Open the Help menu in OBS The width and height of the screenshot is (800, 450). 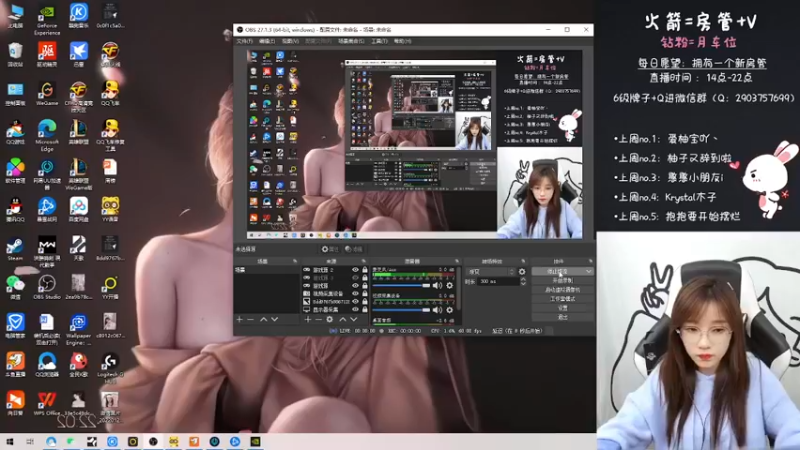[403, 41]
